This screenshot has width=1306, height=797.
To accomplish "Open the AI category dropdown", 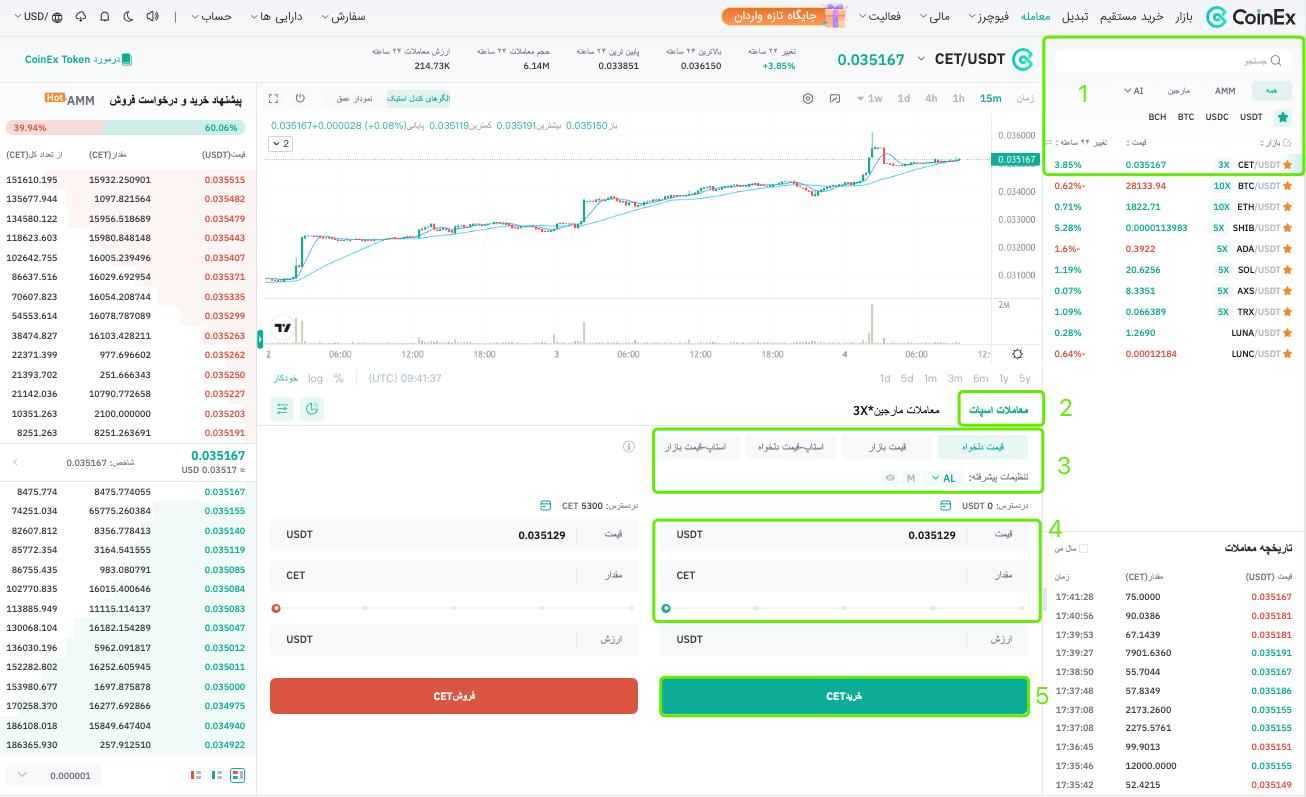I will [1133, 90].
